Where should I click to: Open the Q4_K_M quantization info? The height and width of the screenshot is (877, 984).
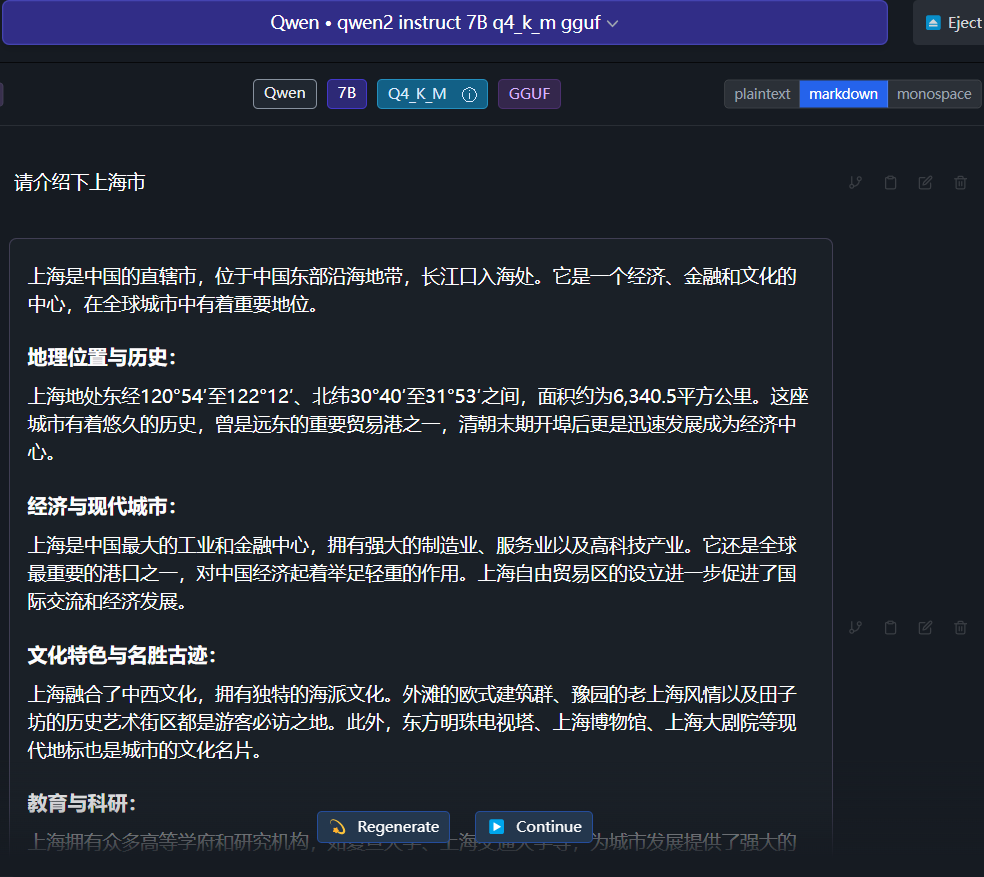click(470, 93)
